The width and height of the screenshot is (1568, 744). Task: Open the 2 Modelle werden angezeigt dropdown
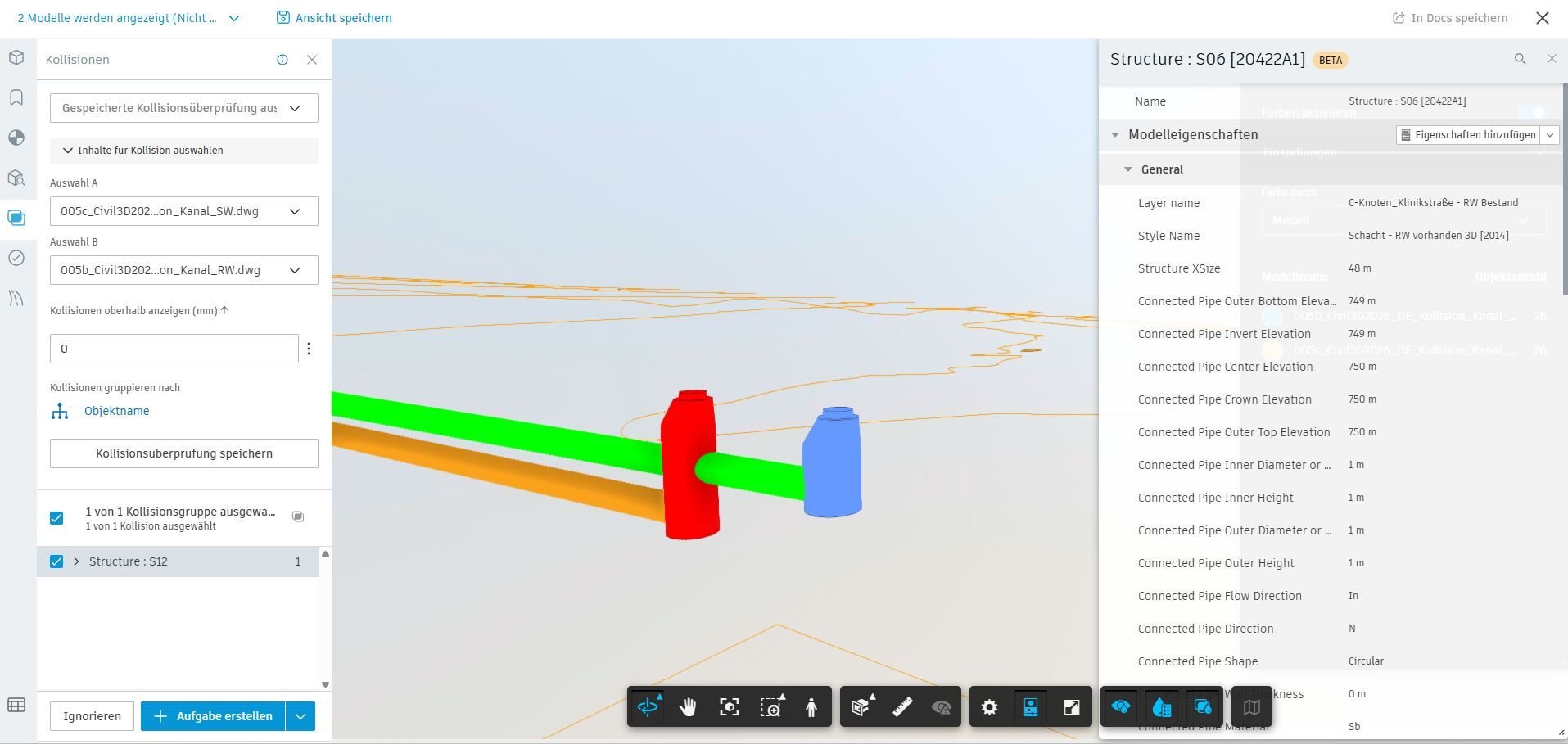coord(129,18)
